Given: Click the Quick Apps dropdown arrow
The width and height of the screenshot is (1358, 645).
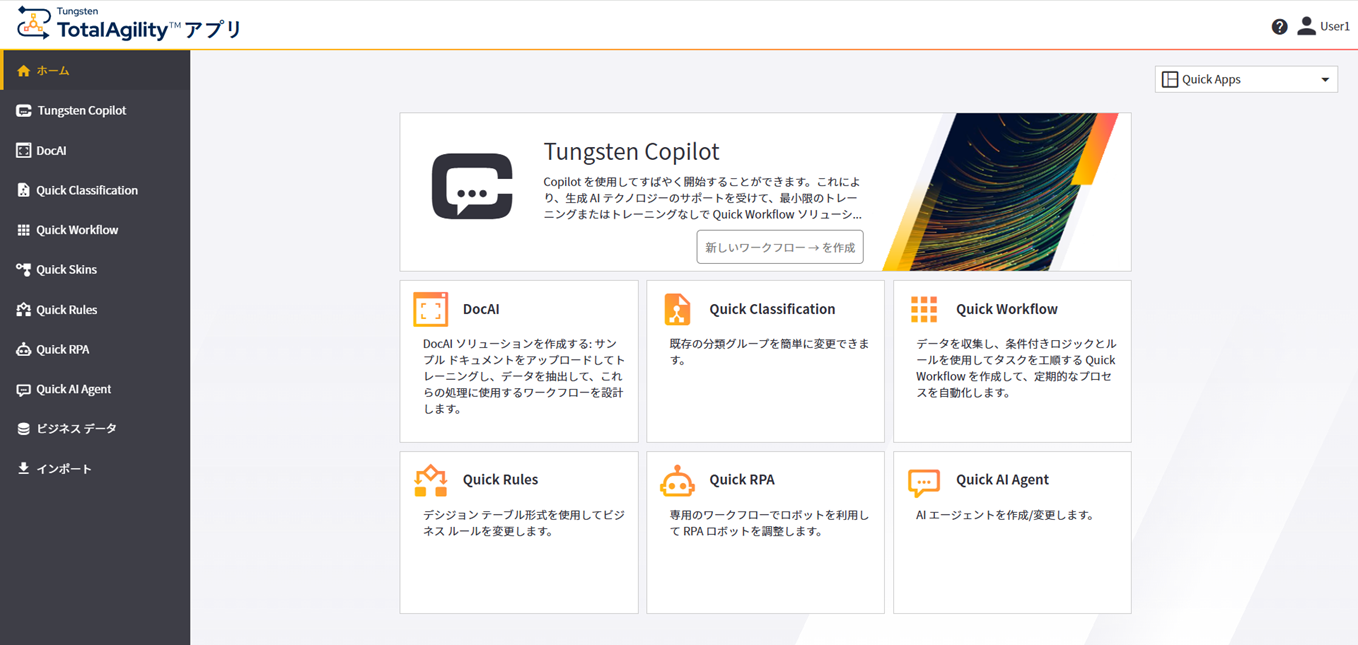Looking at the screenshot, I should click(1325, 79).
